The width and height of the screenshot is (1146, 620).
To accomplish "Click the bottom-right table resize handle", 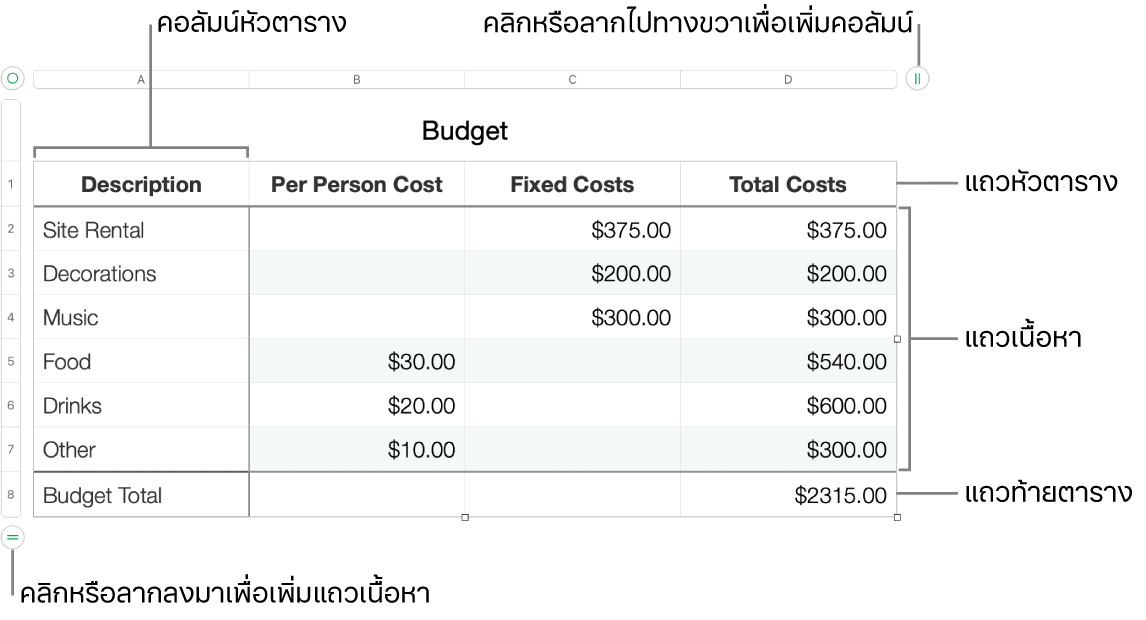I will pos(897,517).
